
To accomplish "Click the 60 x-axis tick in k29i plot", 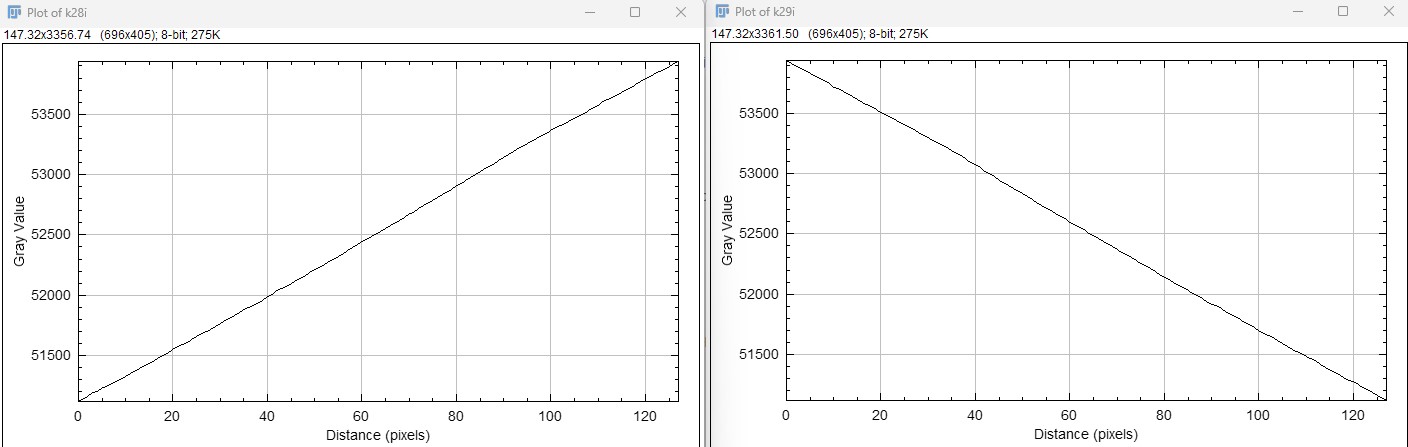I will tap(1069, 414).
